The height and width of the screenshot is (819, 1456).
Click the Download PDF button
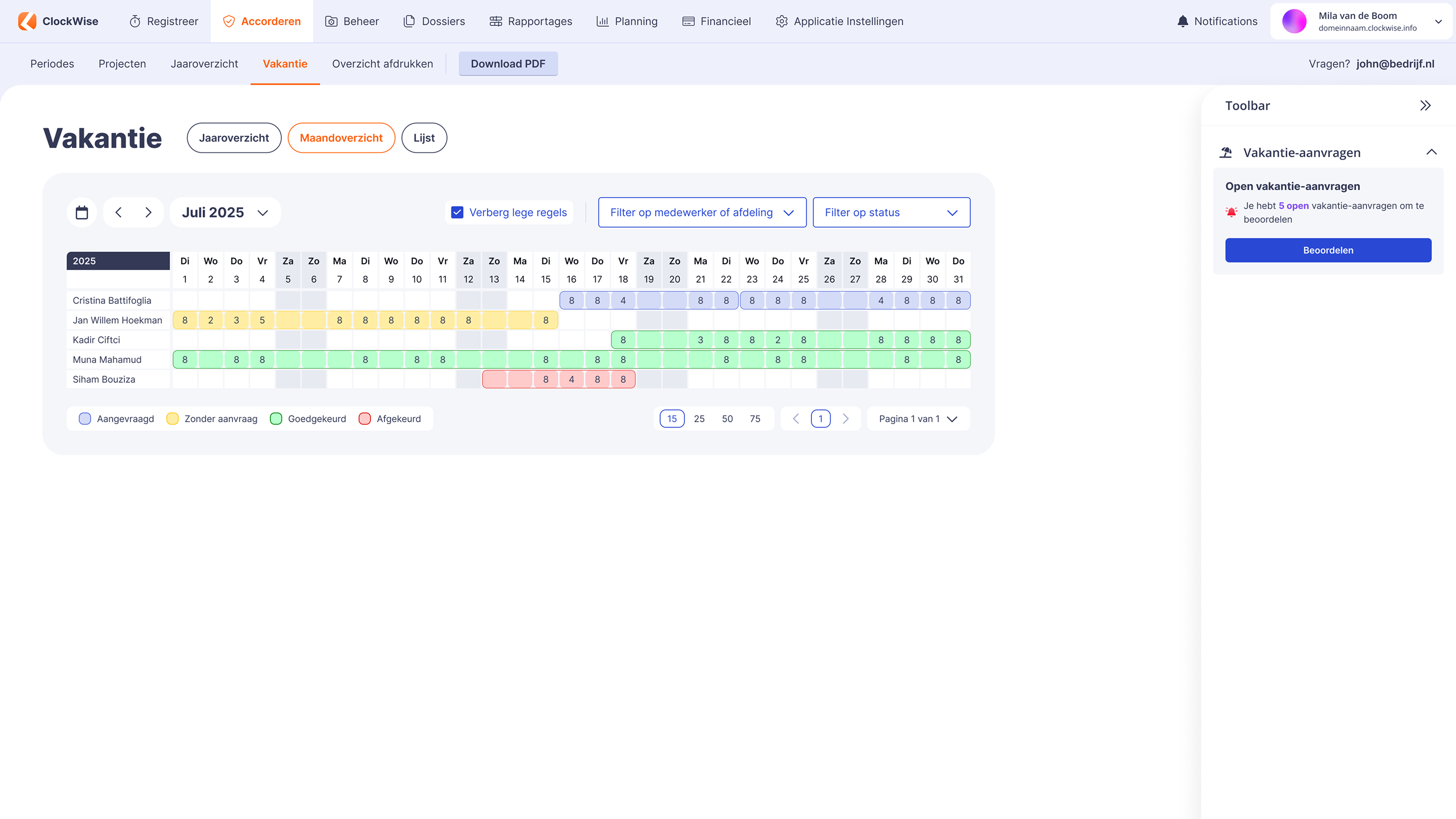(x=508, y=64)
